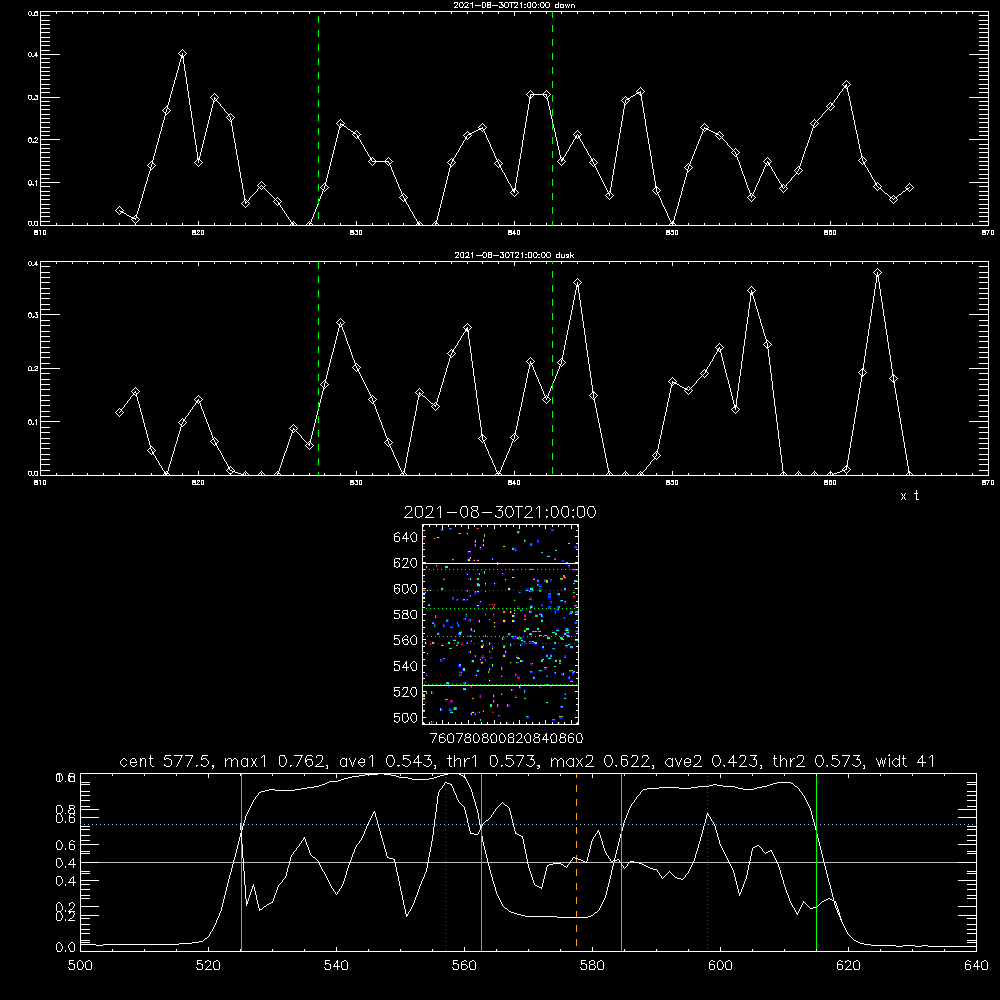Click the '0.4' y-axis label of the dawn plot

click(33, 55)
